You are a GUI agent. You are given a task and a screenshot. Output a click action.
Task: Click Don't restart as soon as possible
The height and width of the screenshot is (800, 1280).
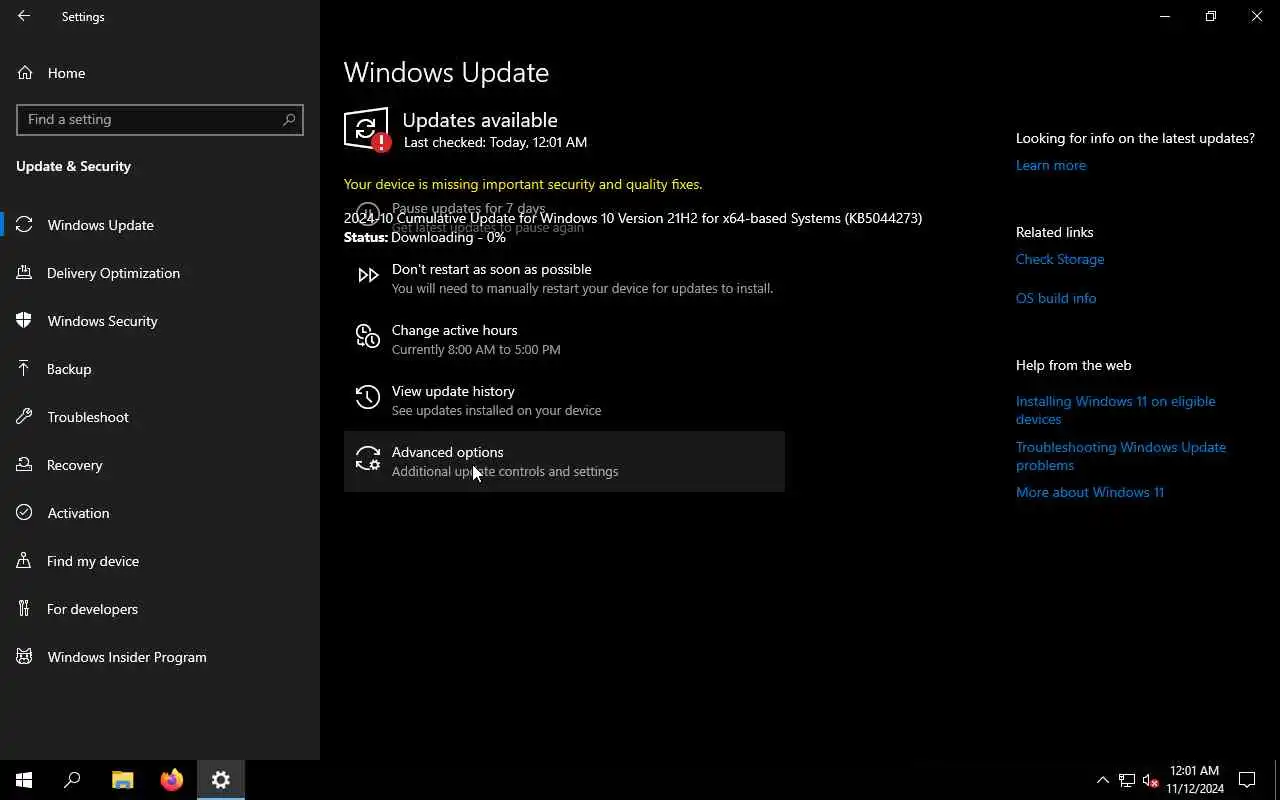click(564, 278)
